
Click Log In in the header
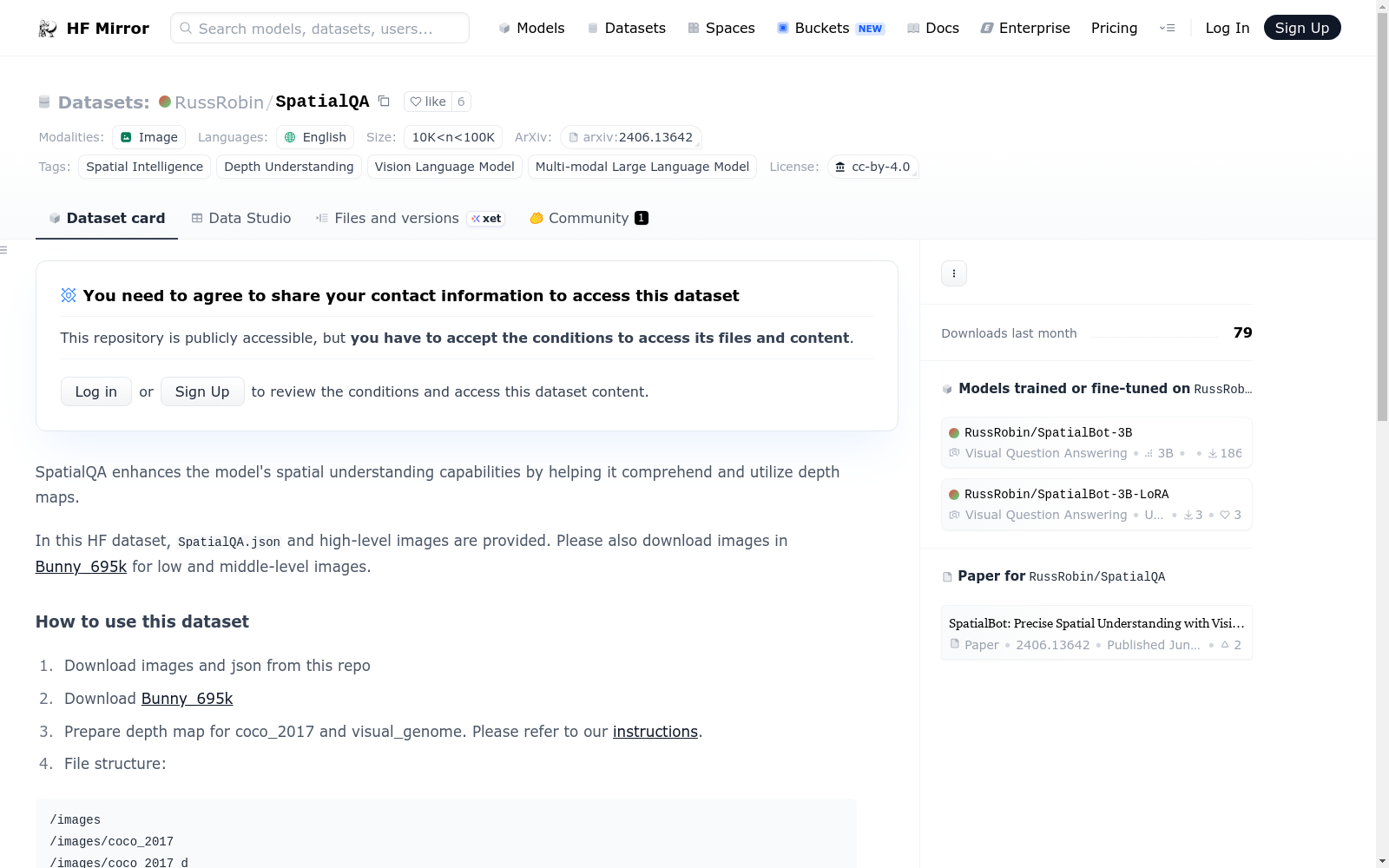point(1228,28)
